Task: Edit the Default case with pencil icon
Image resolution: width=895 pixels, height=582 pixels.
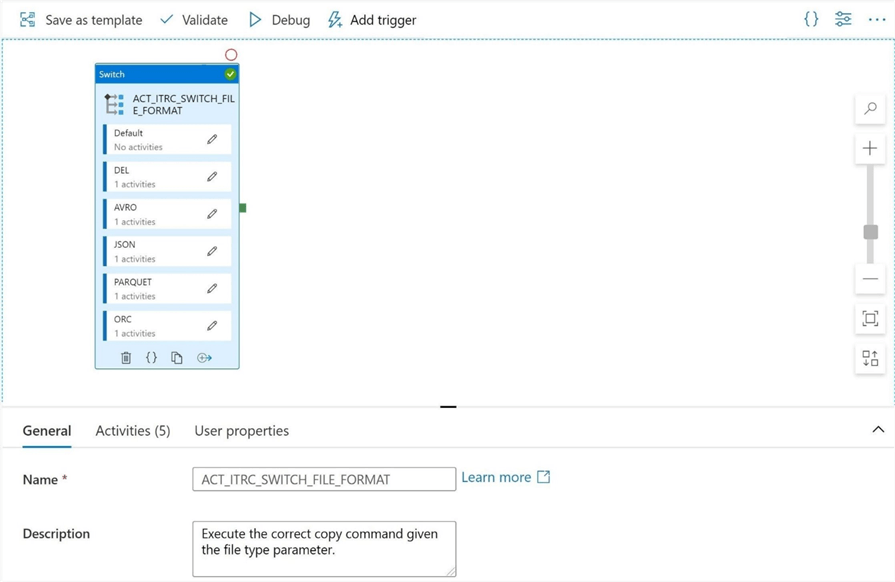Action: [210, 139]
